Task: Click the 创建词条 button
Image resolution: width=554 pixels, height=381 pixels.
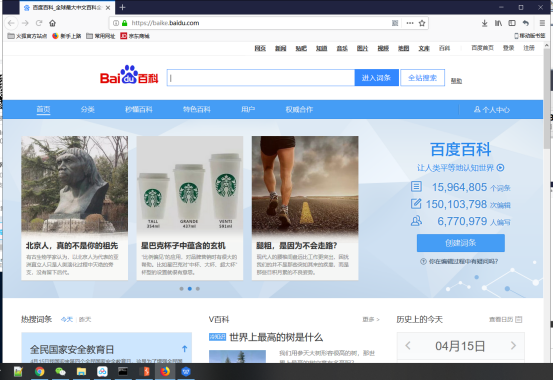Action: (461, 243)
